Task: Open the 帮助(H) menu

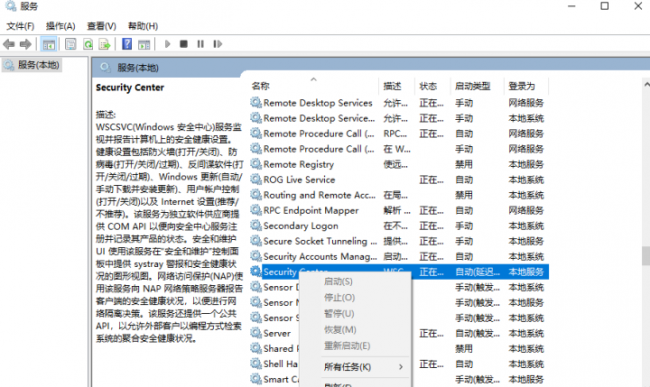Action: [x=143, y=26]
